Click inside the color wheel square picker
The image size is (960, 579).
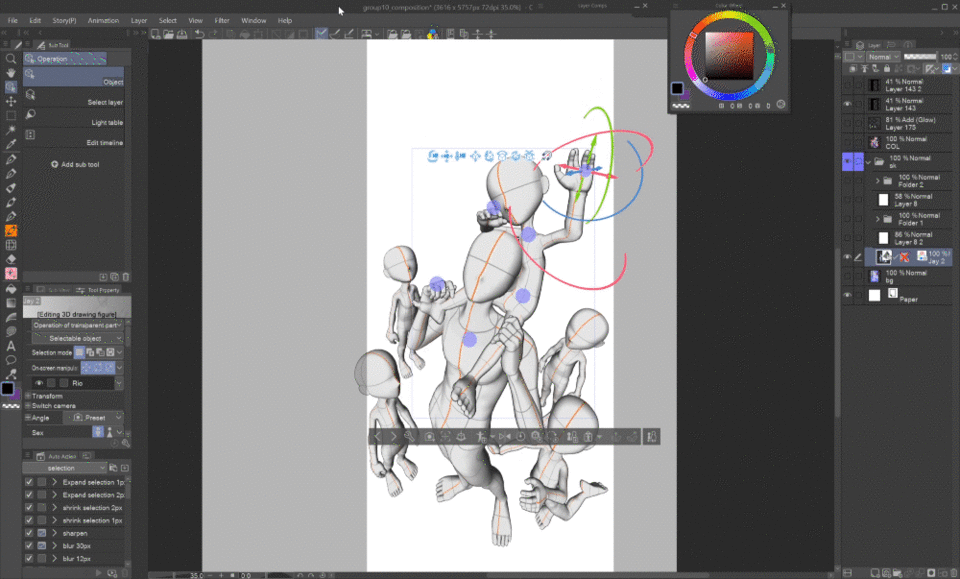click(729, 56)
